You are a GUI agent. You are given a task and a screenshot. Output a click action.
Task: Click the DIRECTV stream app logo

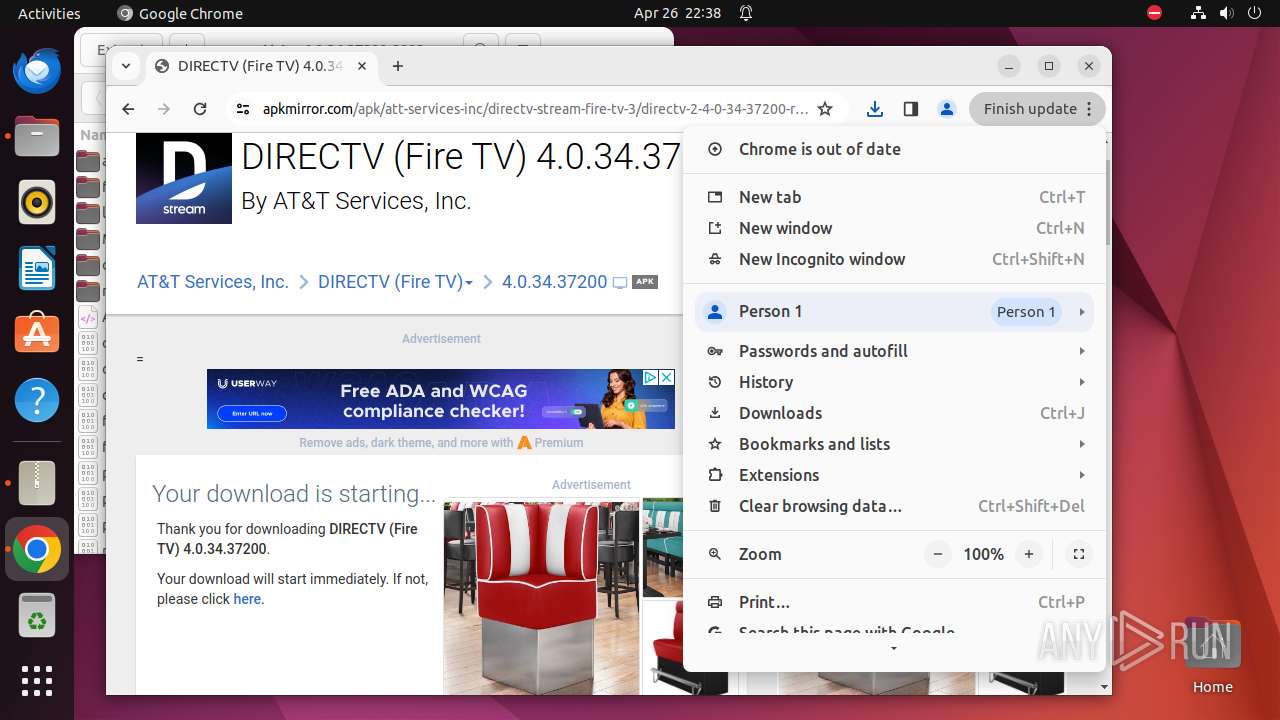pos(184,178)
